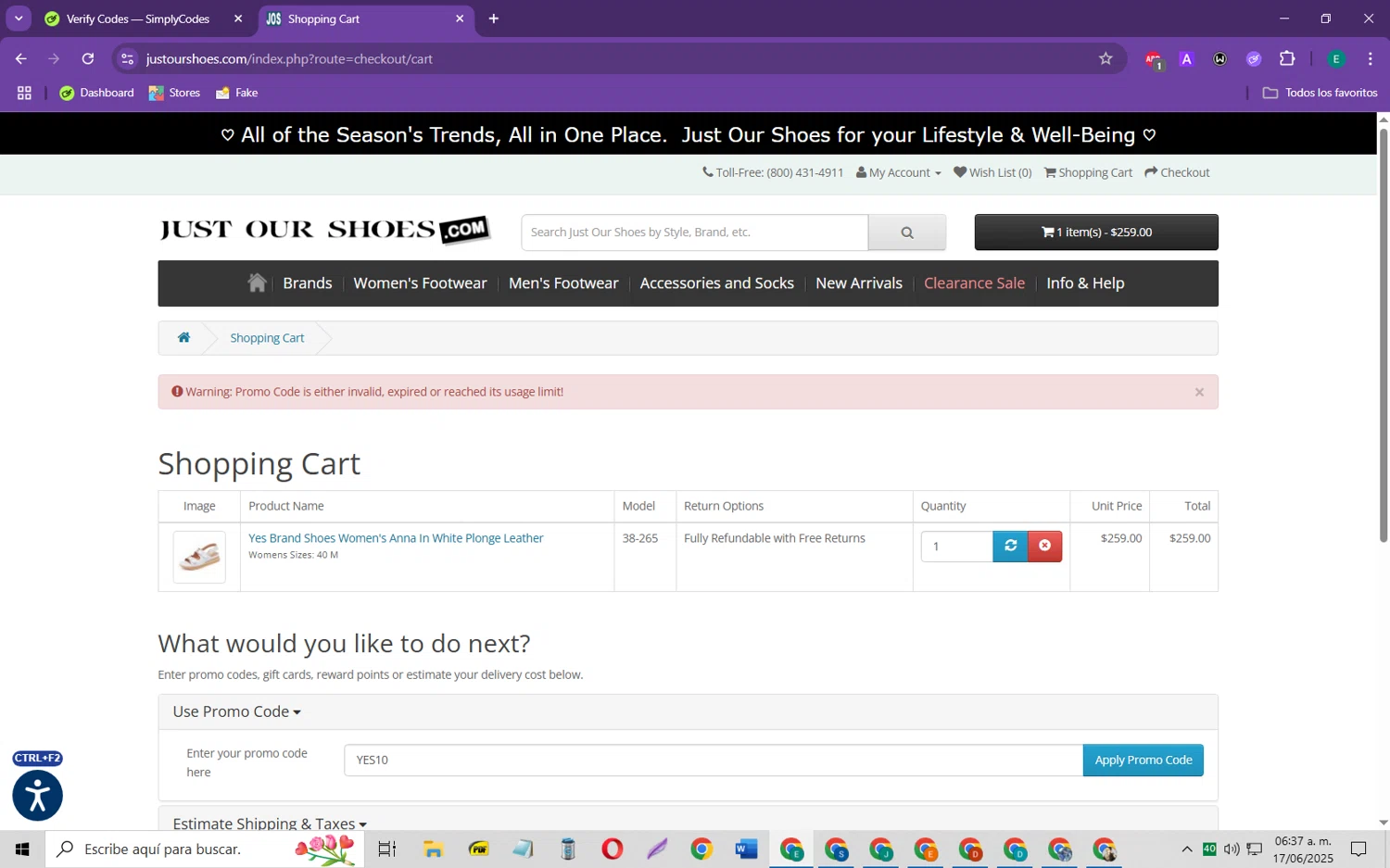Open the Chrome three-dot menu

point(1370,58)
